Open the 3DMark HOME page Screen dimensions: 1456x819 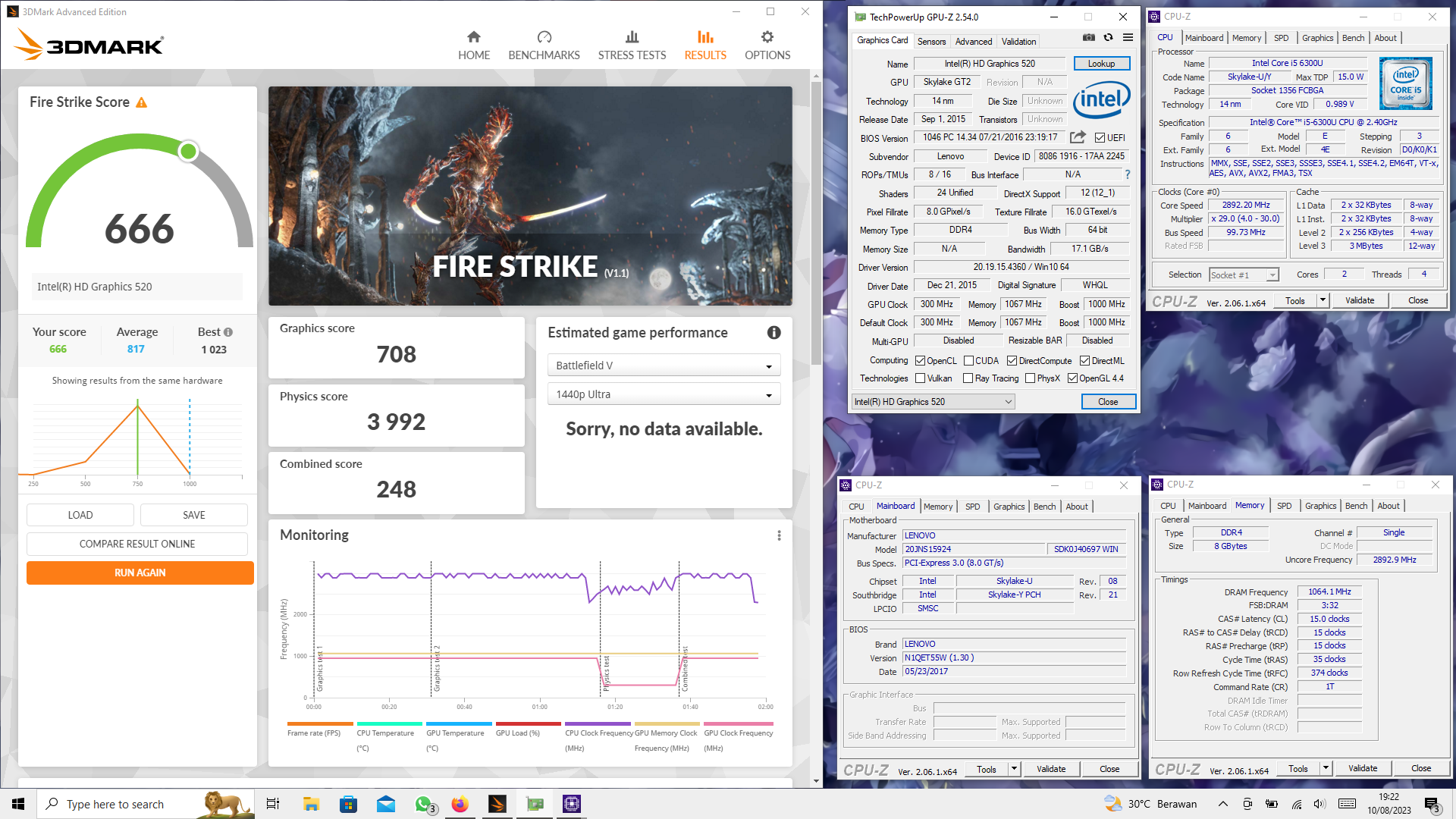[x=474, y=45]
